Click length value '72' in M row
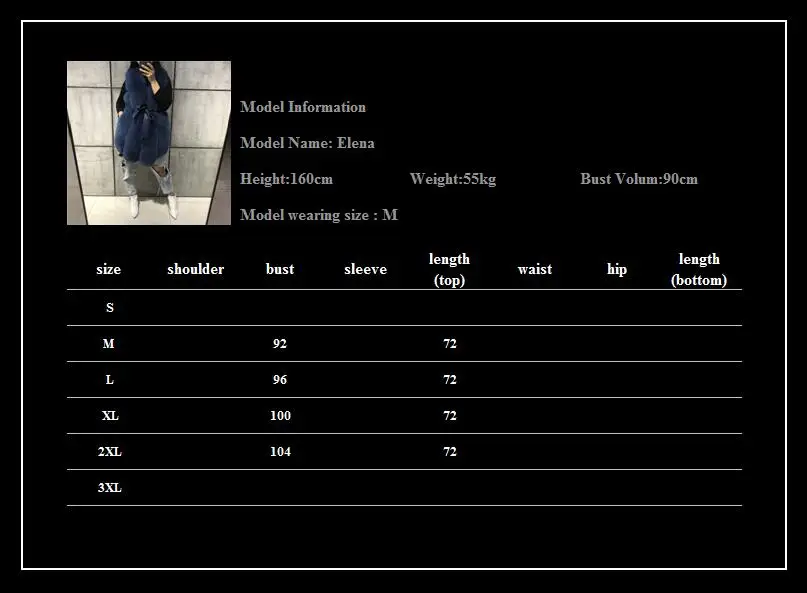 click(x=450, y=344)
